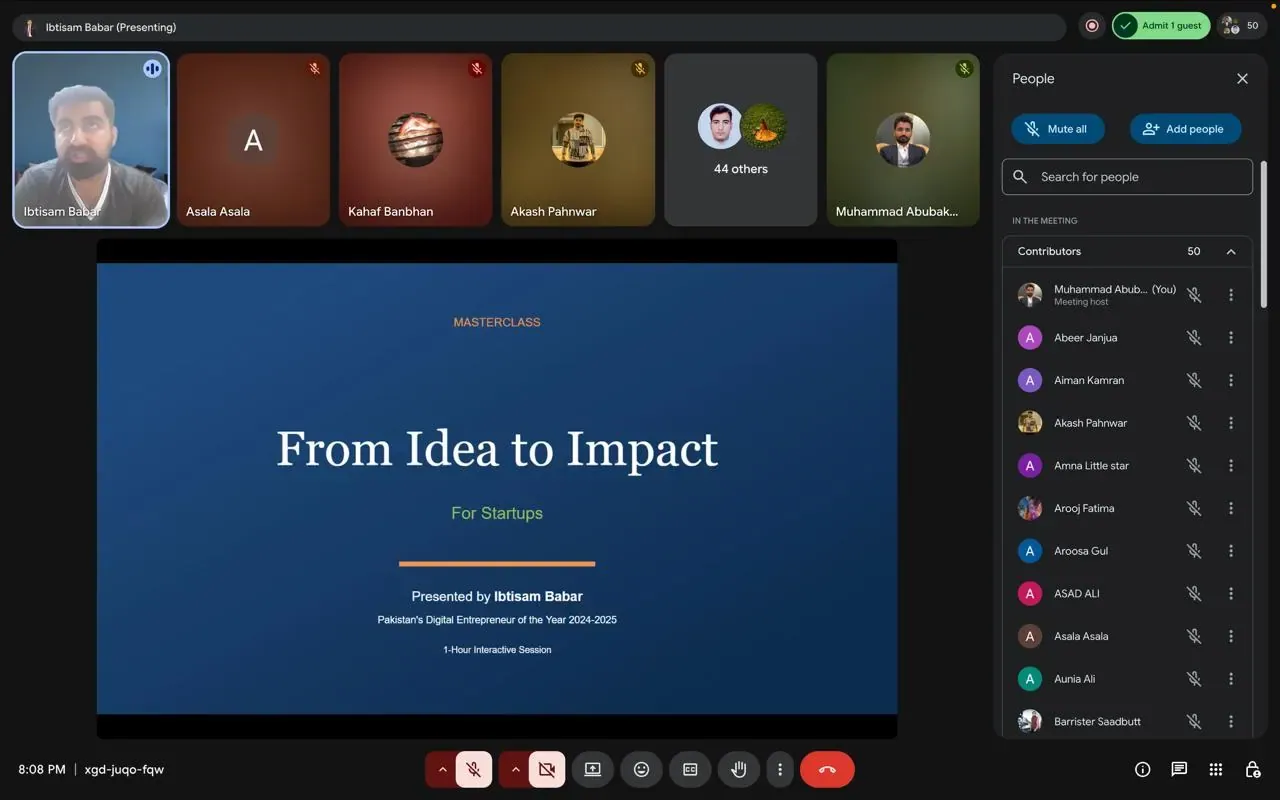Click the recording indicator icon
1280x800 pixels.
1092,26
